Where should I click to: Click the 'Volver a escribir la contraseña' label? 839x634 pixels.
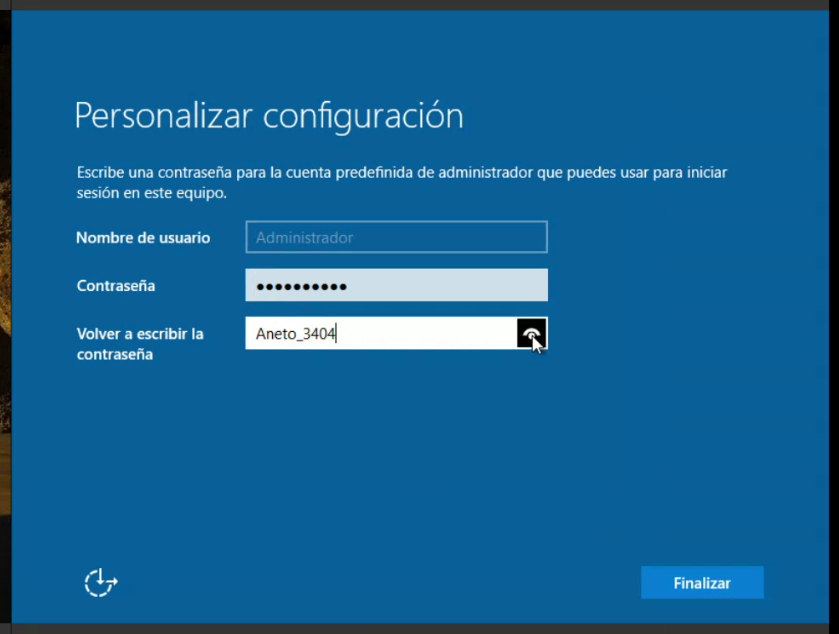[x=140, y=343]
